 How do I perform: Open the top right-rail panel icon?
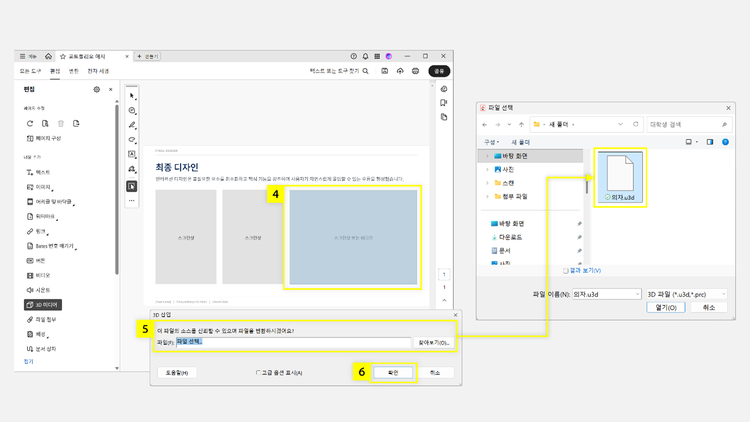[444, 89]
